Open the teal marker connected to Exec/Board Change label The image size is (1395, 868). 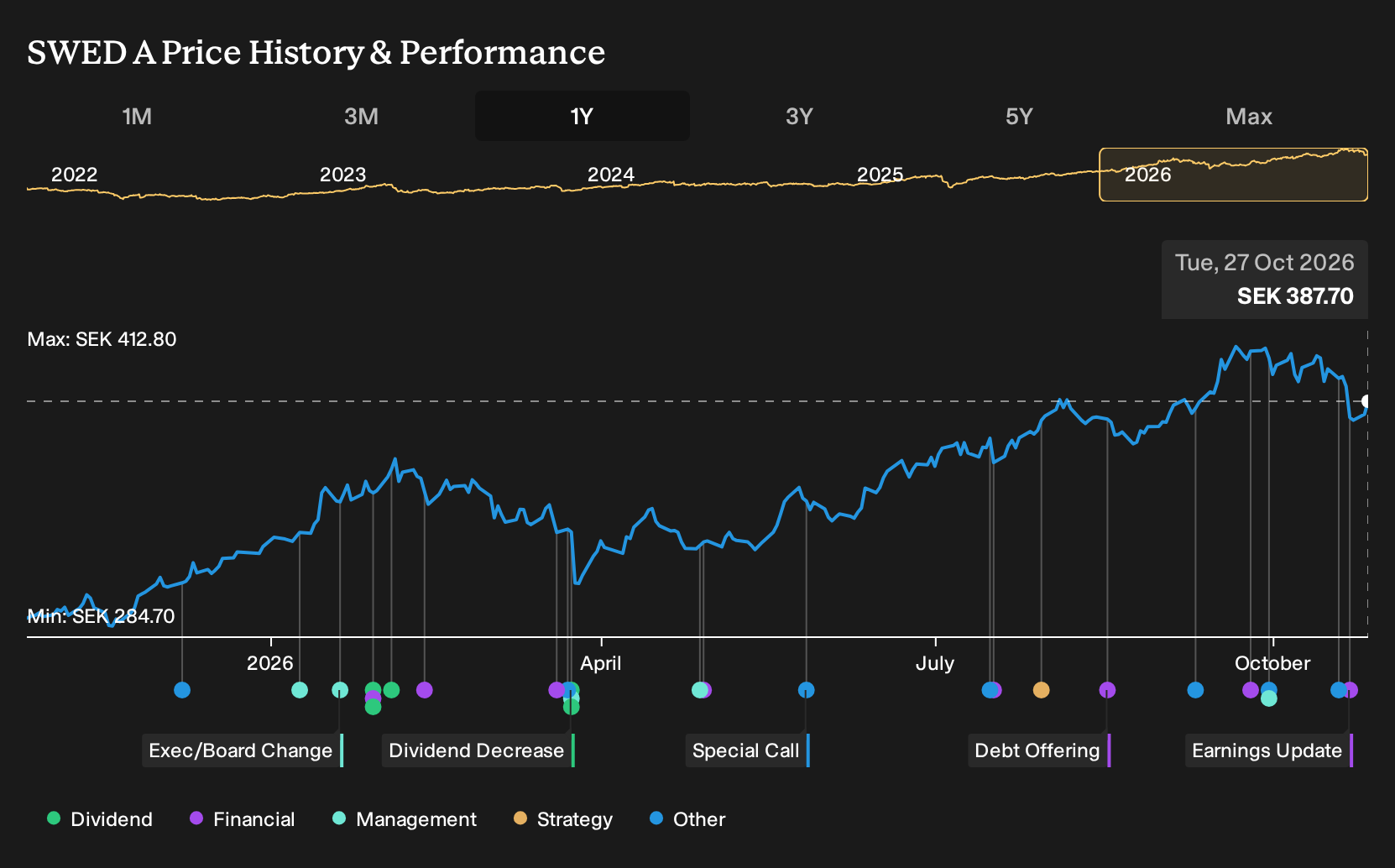(340, 690)
